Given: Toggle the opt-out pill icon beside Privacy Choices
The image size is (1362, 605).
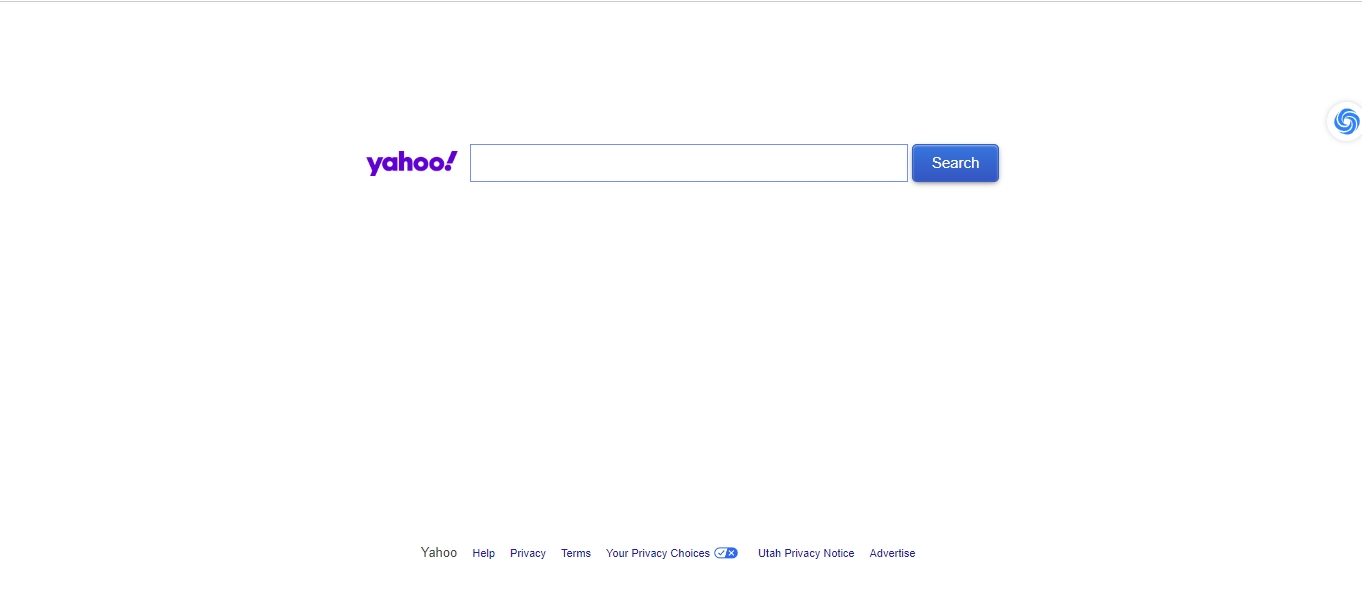Looking at the screenshot, I should coord(726,553).
